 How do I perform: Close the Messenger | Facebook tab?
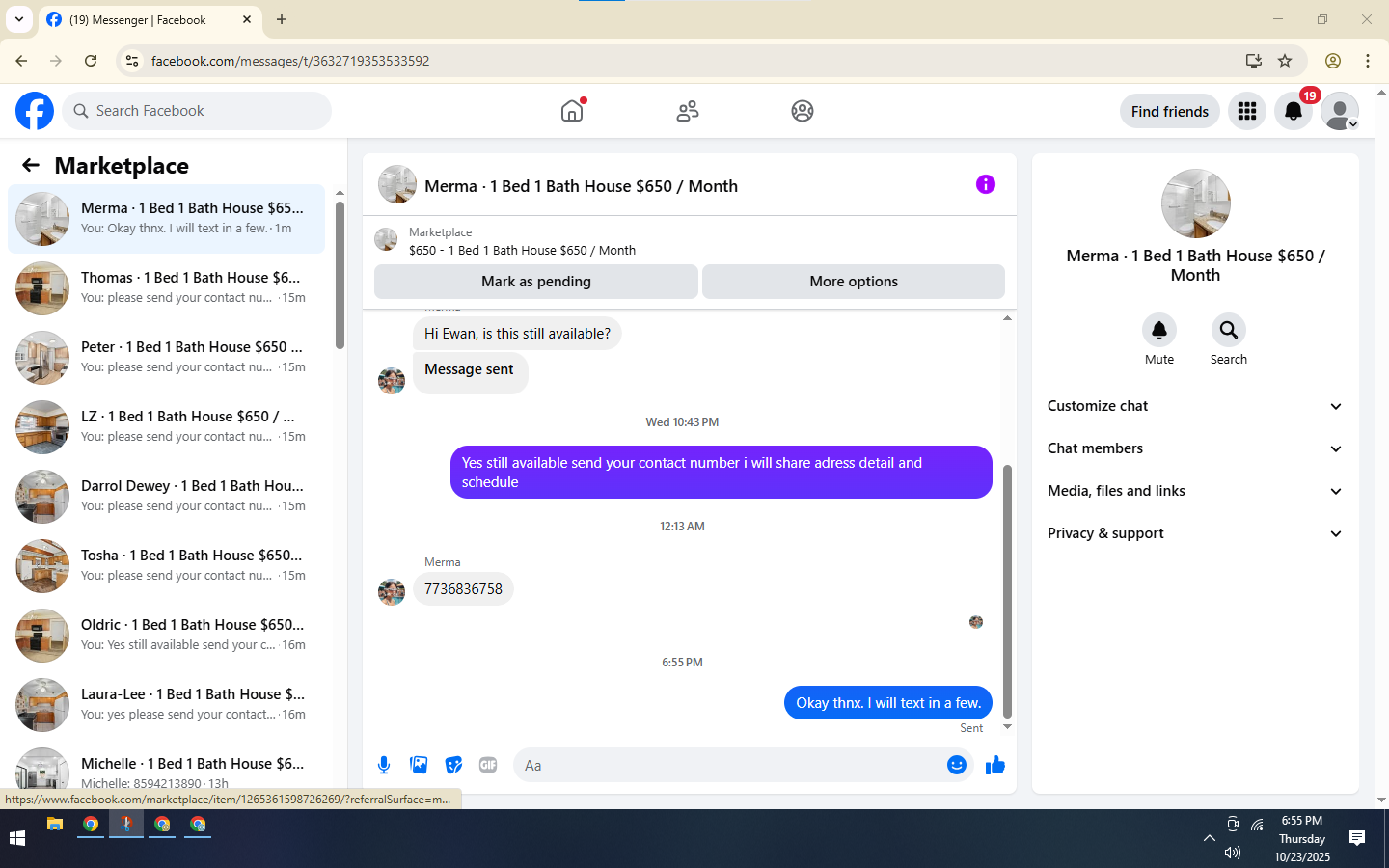click(x=247, y=19)
